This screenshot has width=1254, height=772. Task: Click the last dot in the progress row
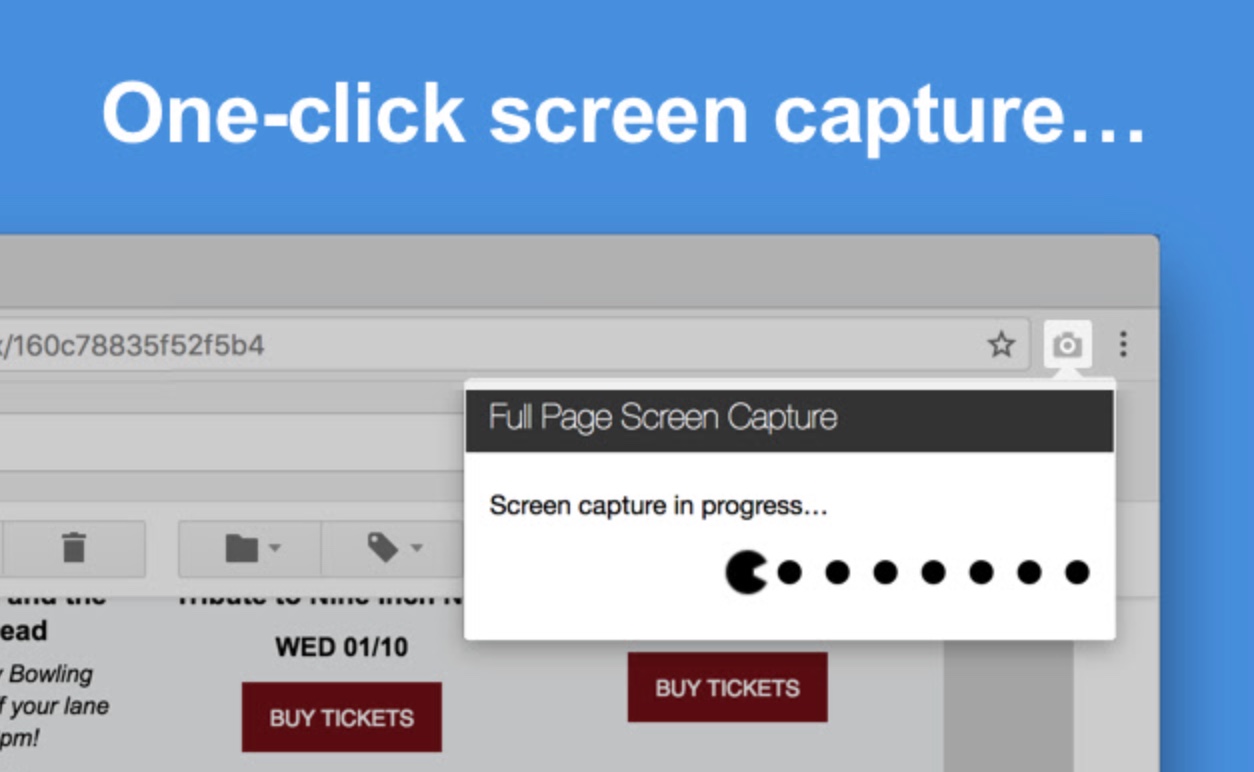[1077, 572]
